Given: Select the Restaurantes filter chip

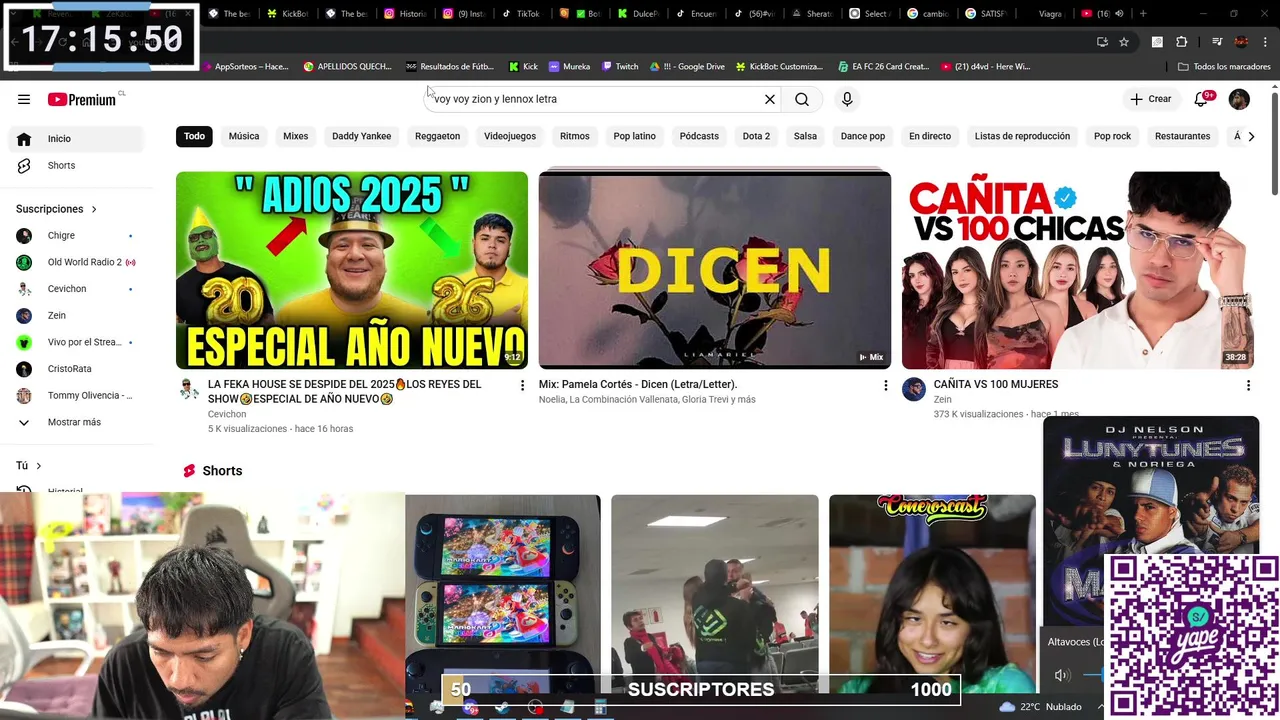Looking at the screenshot, I should [x=1182, y=136].
